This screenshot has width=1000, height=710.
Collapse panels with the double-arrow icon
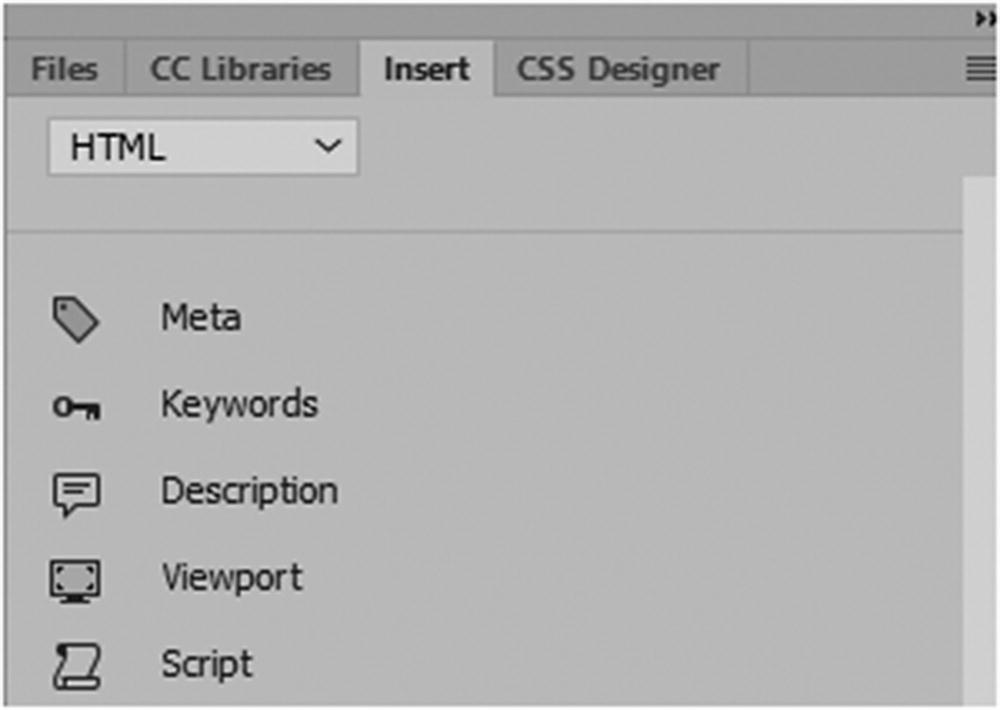pos(986,20)
